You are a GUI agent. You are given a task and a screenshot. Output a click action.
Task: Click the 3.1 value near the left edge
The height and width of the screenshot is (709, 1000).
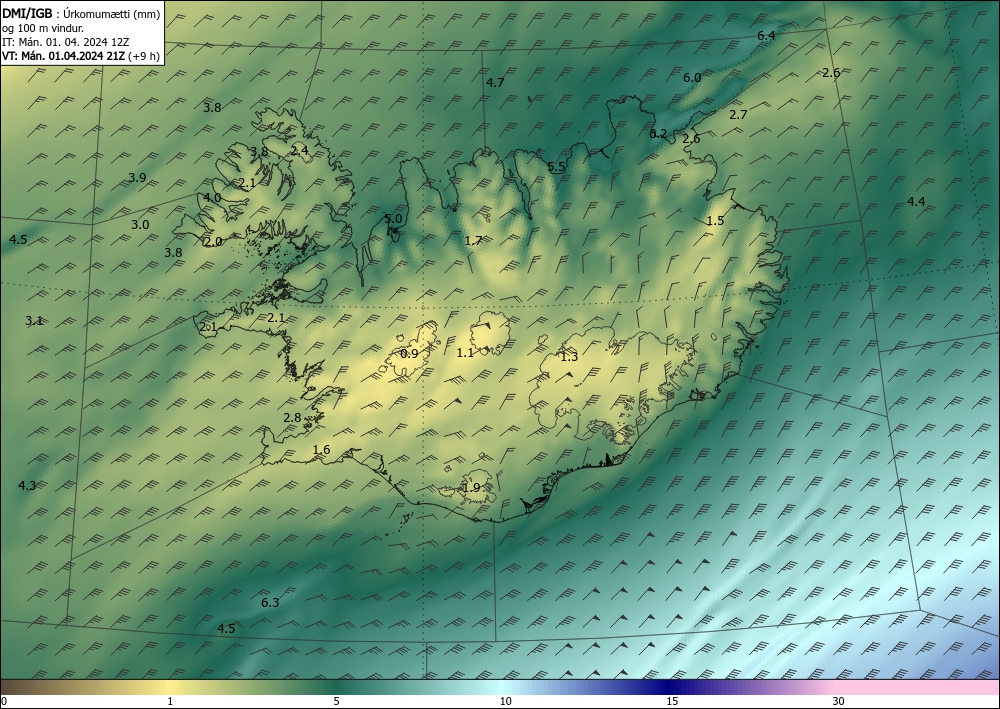point(34,321)
